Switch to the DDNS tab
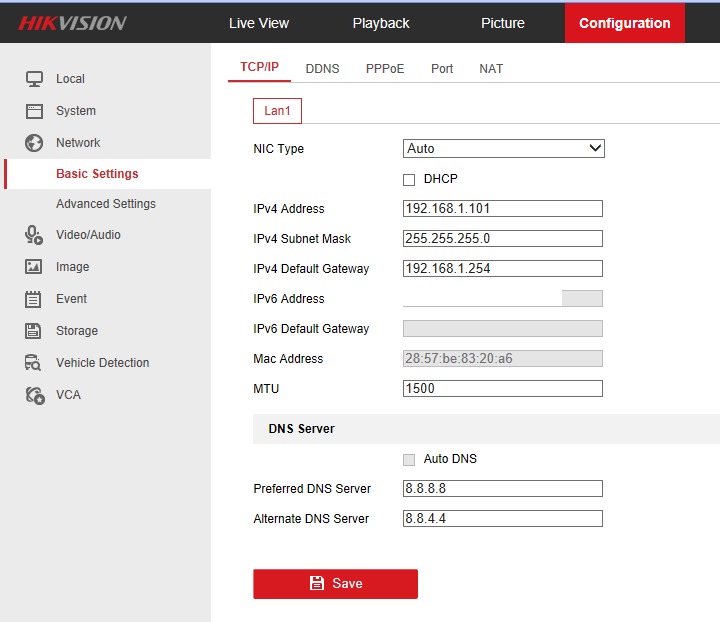The image size is (720, 622). click(x=322, y=69)
